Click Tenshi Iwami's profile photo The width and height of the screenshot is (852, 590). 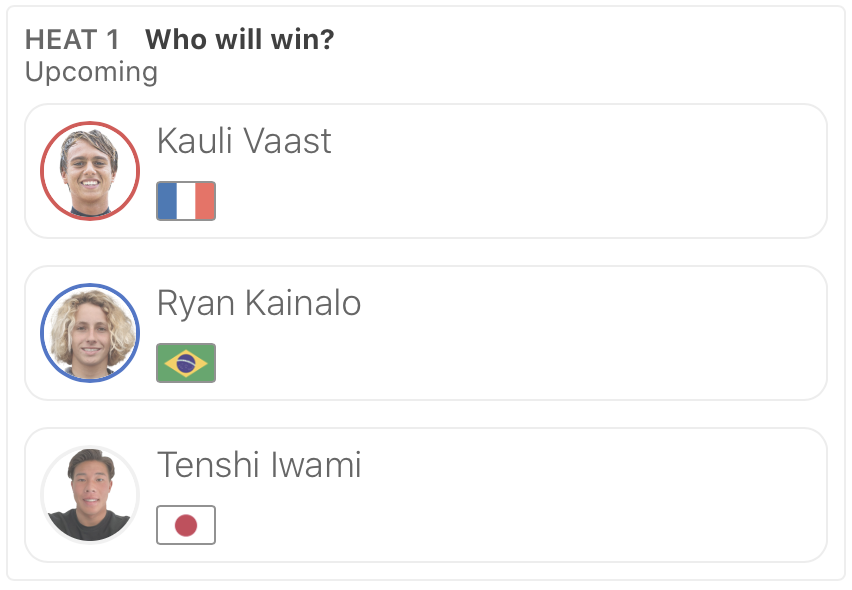click(90, 495)
